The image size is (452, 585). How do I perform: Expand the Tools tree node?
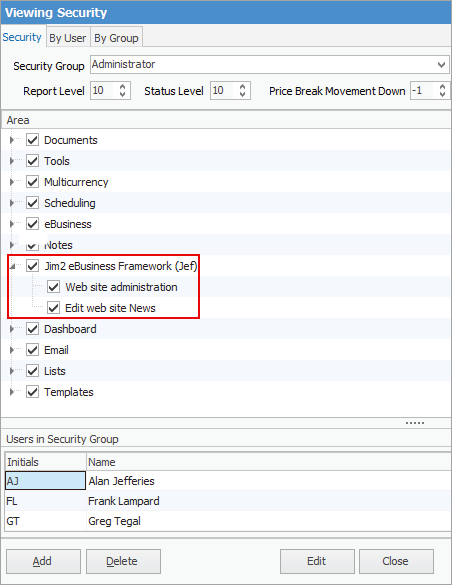(x=12, y=161)
